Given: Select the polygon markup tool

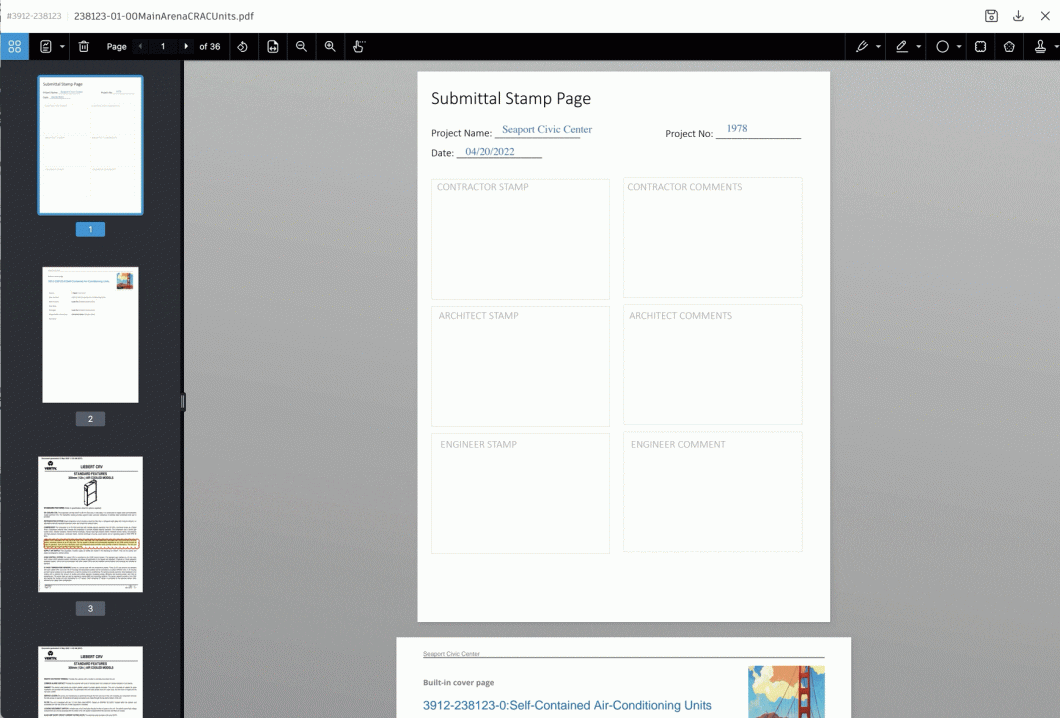Looking at the screenshot, I should click(x=1009, y=47).
